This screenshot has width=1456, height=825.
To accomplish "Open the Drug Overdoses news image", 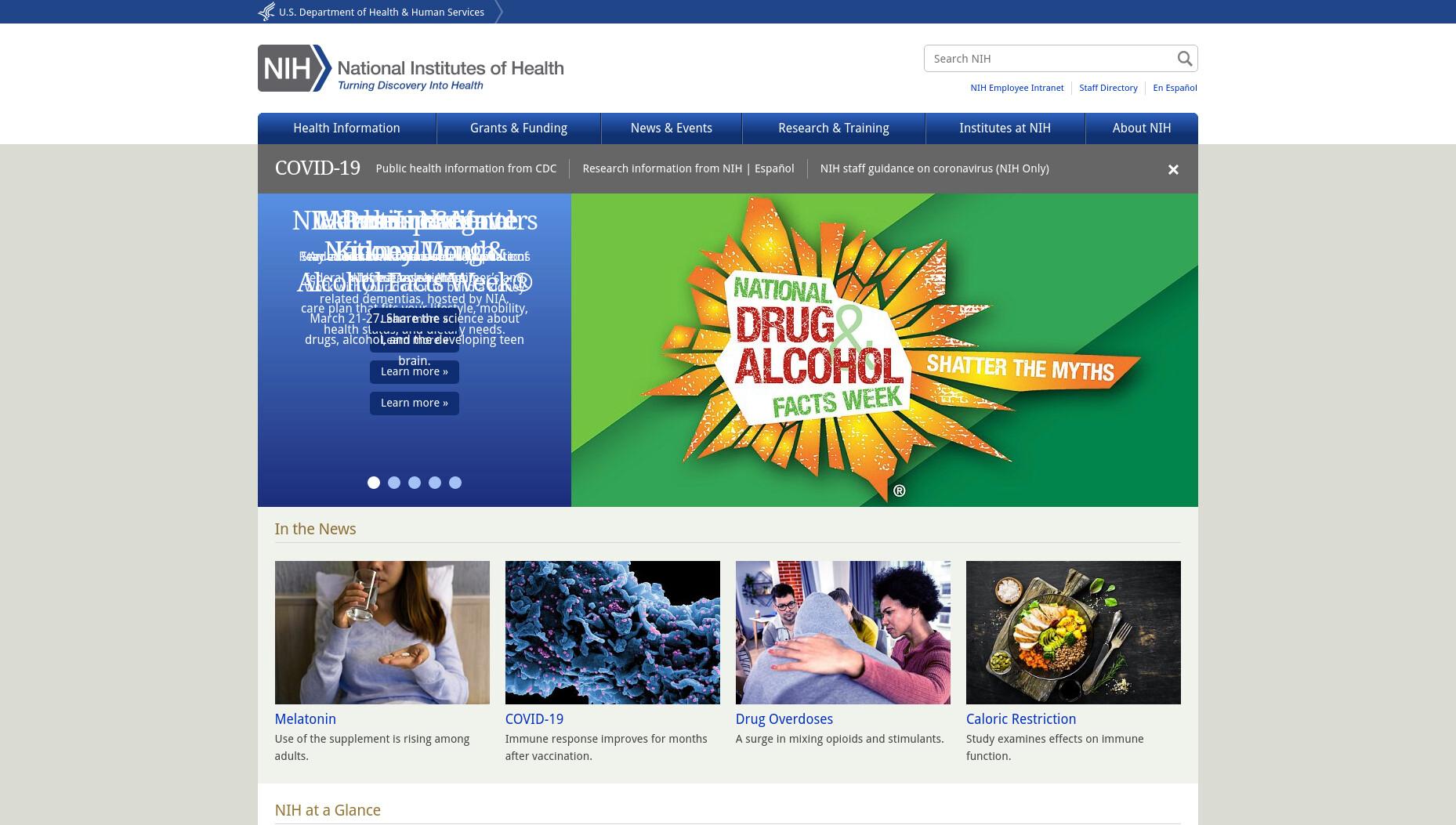I will [x=843, y=632].
